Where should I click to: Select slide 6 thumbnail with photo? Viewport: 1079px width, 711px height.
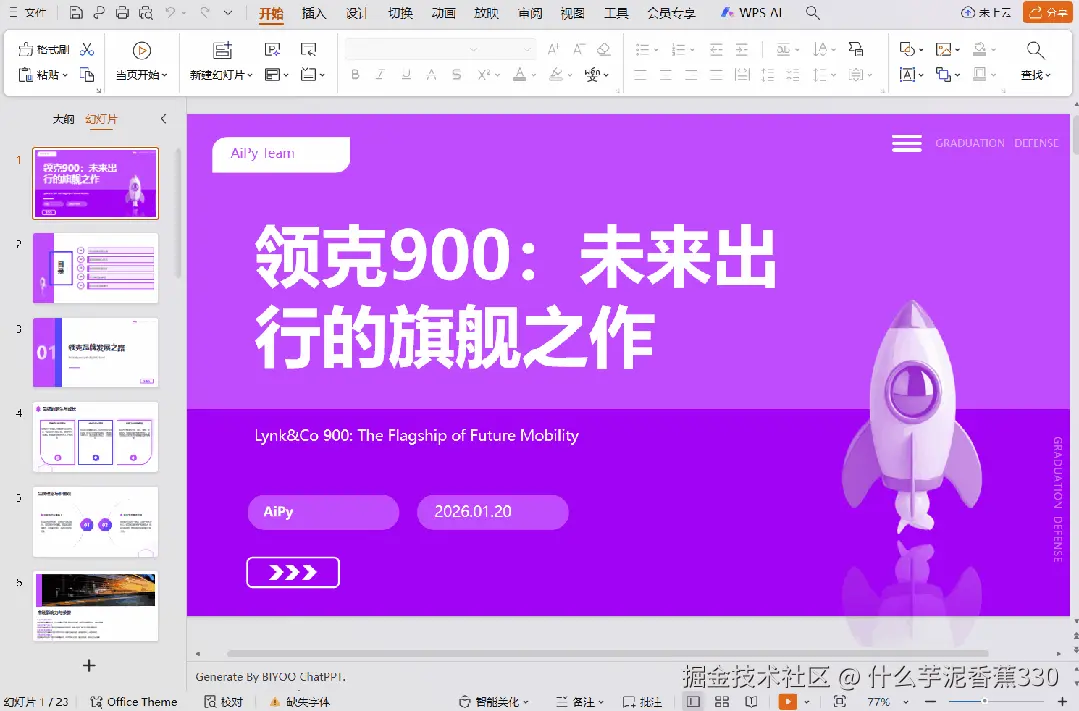coord(96,606)
